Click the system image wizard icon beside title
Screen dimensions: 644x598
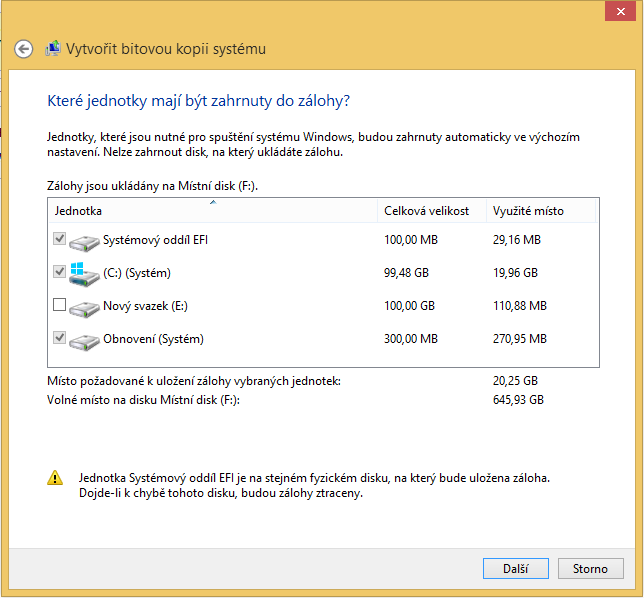pyautogui.click(x=53, y=49)
